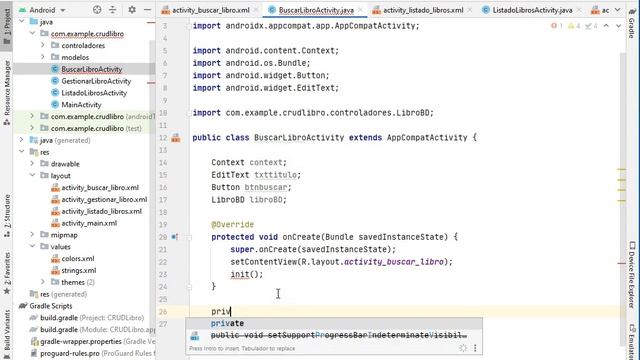Expand com.example.crudlibro (androidTest) package
Image resolution: width=640 pixels, height=360 pixels.
(33, 116)
